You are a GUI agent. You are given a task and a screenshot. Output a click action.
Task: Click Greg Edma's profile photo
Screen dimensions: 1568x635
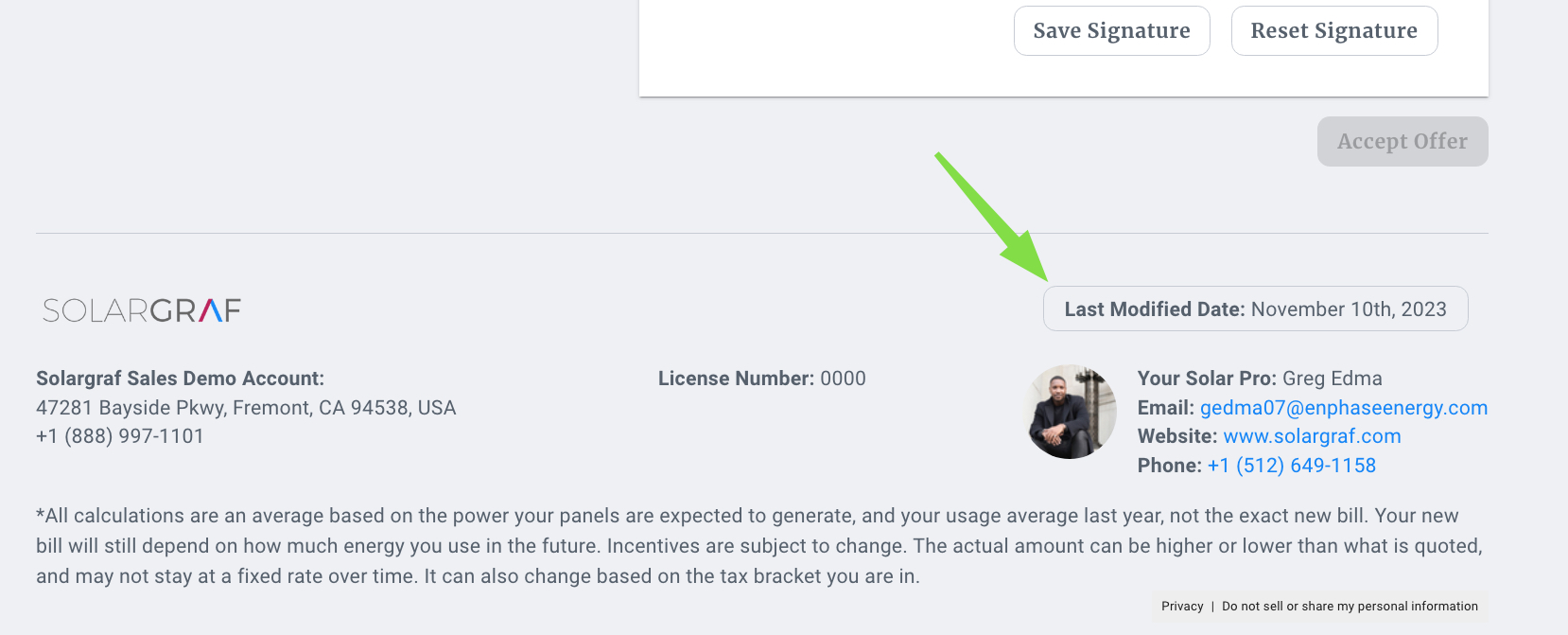1071,413
